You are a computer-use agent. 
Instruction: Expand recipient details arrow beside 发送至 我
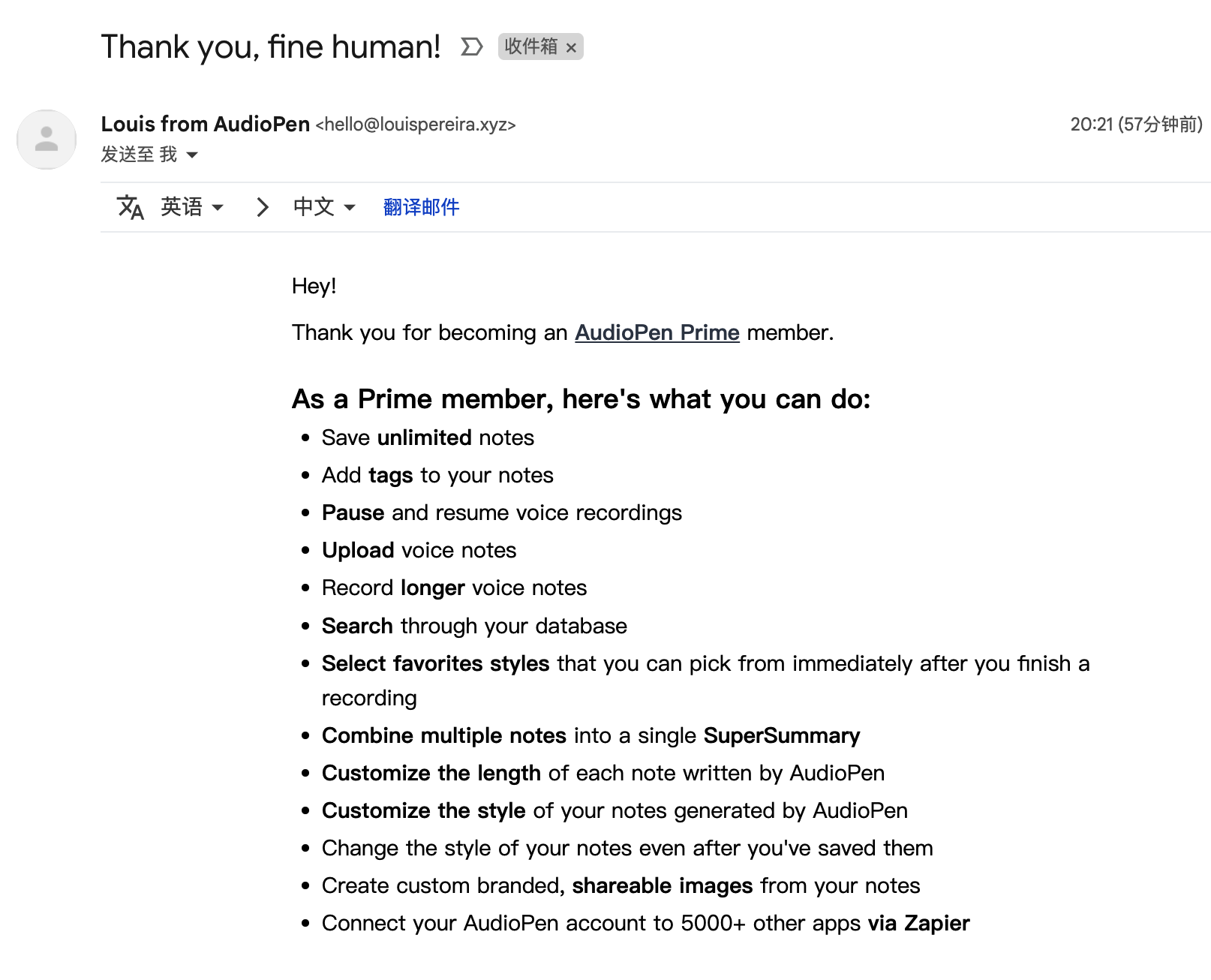pos(192,155)
